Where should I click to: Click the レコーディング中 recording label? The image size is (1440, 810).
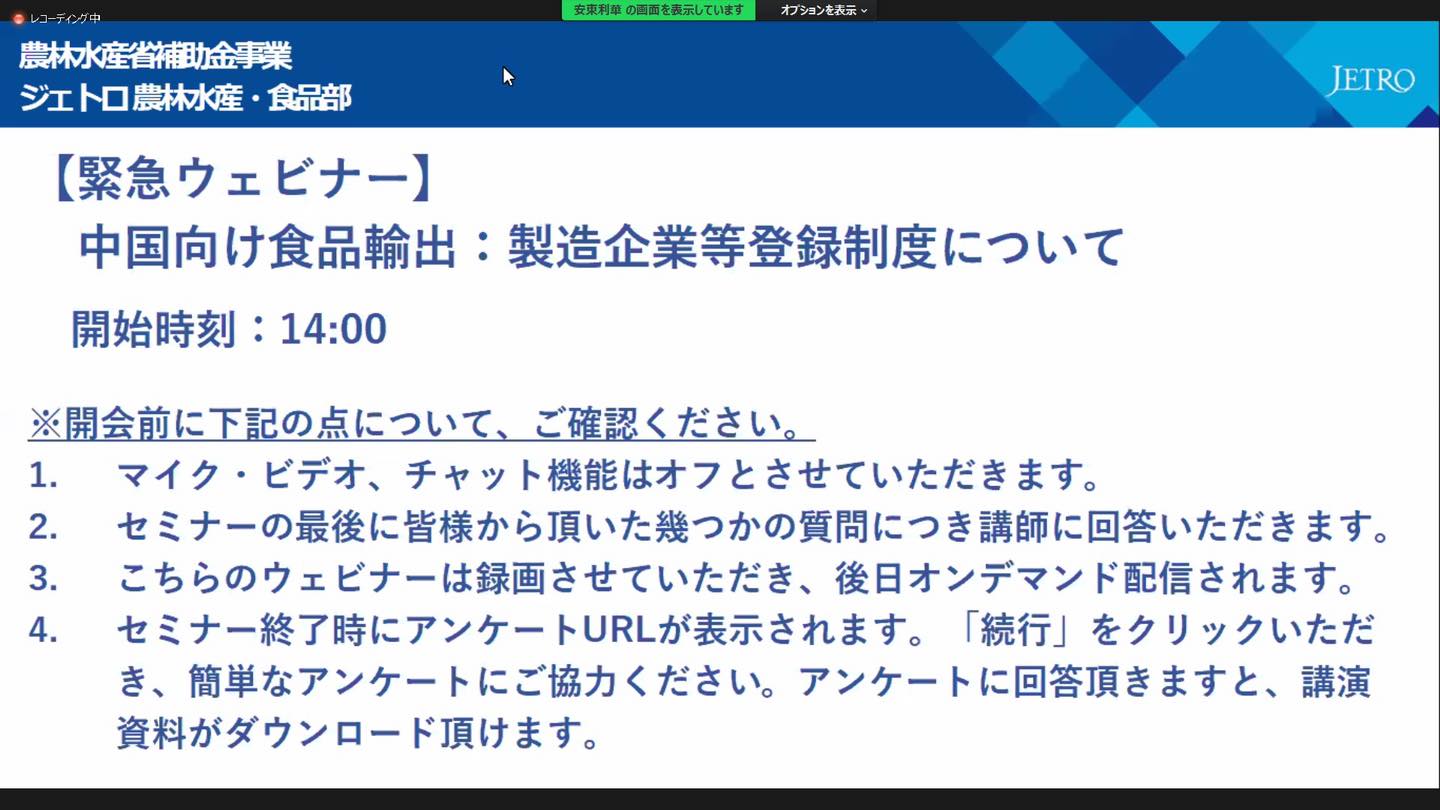coord(65,18)
